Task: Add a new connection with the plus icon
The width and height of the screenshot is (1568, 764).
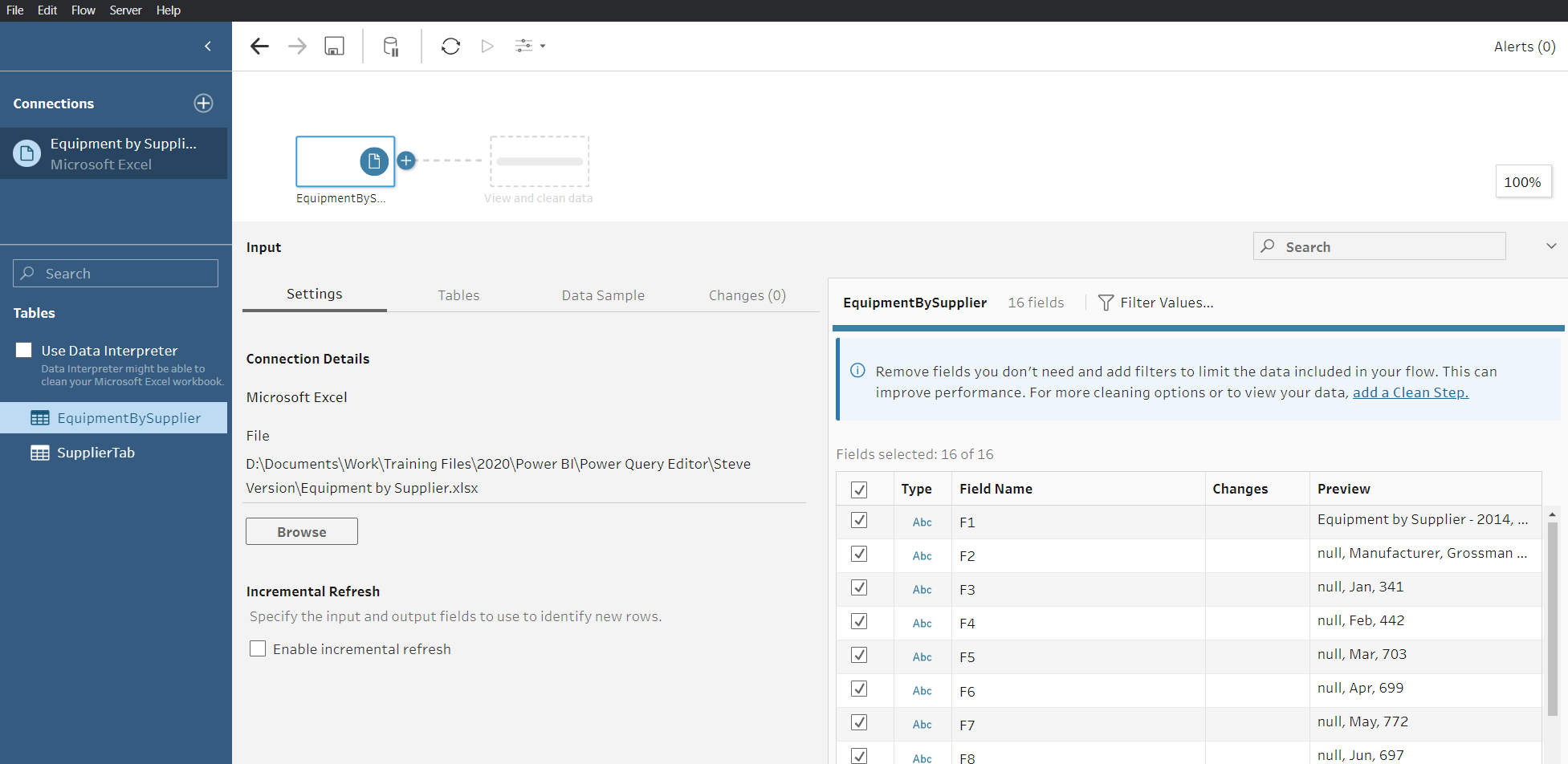Action: coord(203,103)
